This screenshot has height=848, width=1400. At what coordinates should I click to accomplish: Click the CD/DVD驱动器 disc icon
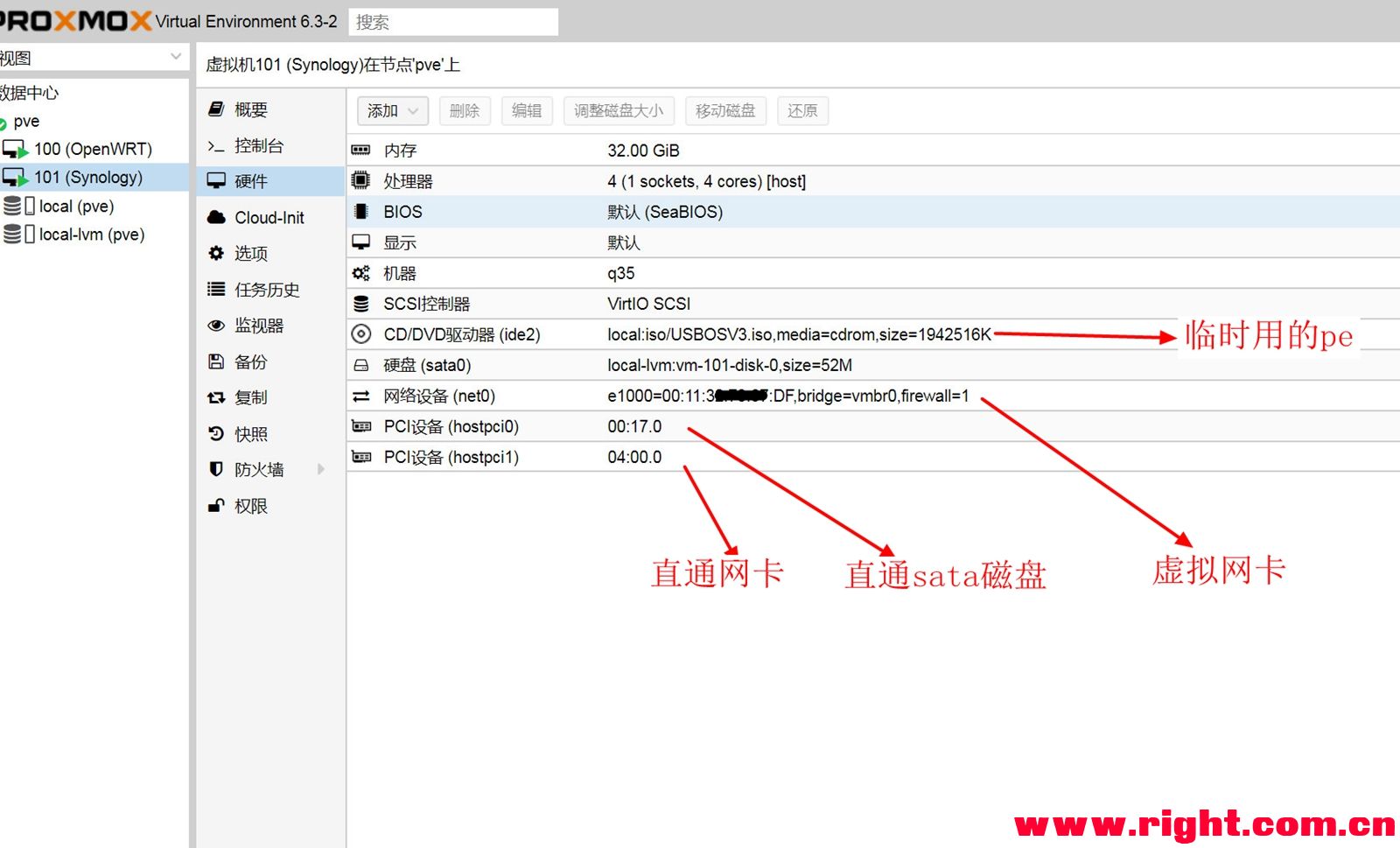point(361,333)
